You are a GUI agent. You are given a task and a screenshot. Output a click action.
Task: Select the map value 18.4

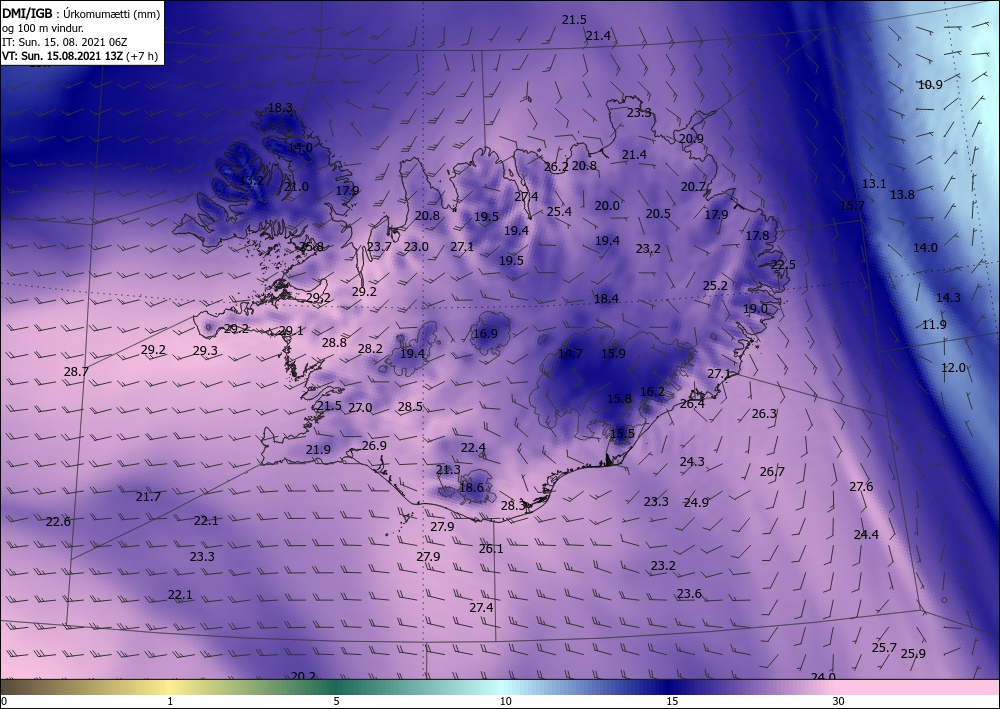click(607, 298)
